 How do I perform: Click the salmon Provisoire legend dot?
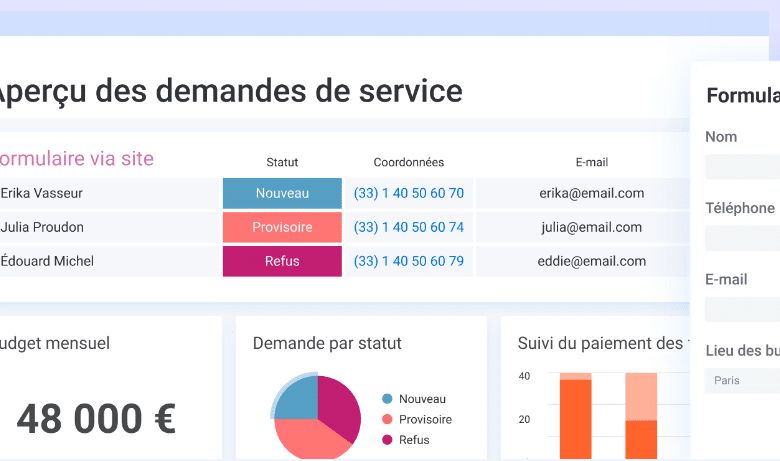(x=387, y=420)
